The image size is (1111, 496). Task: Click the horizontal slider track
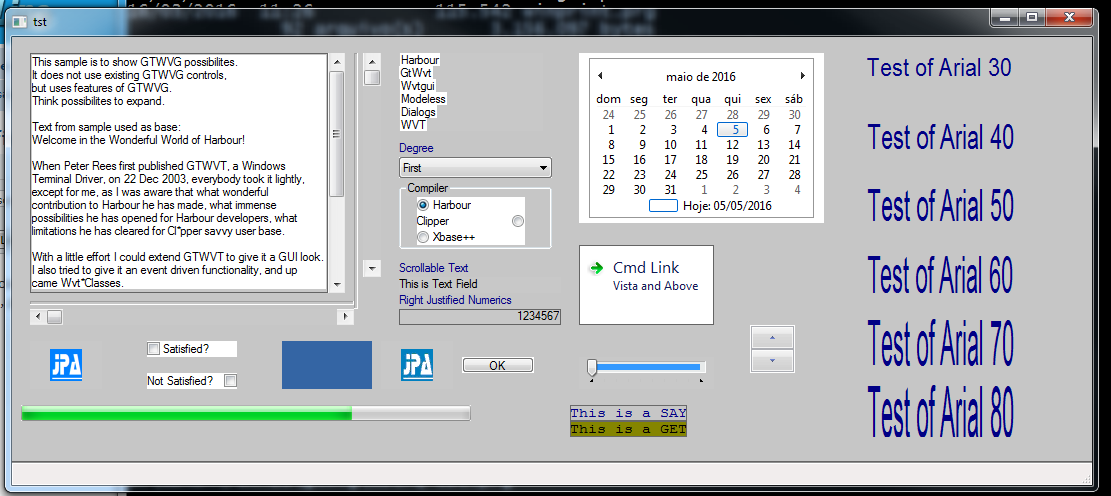pos(650,367)
